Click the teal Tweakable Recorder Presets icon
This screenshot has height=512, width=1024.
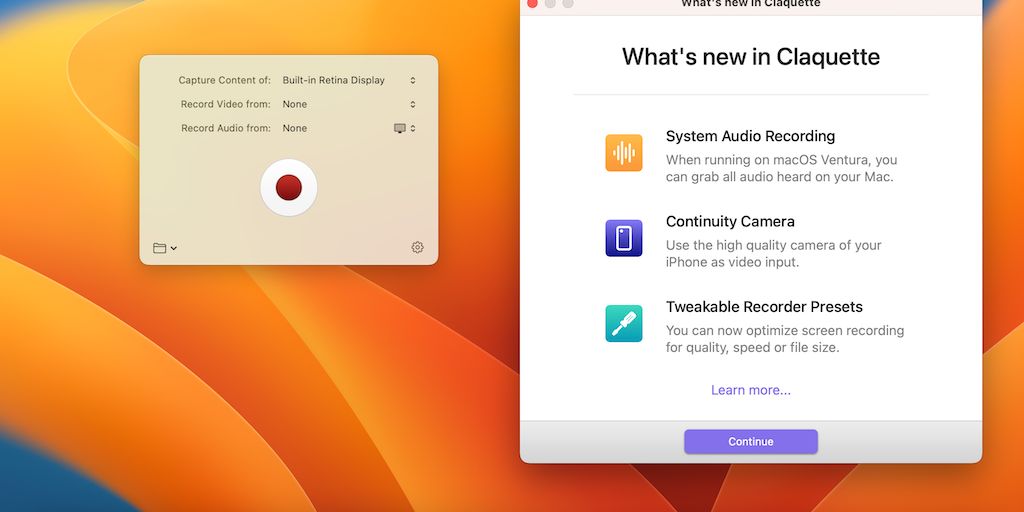pos(624,324)
